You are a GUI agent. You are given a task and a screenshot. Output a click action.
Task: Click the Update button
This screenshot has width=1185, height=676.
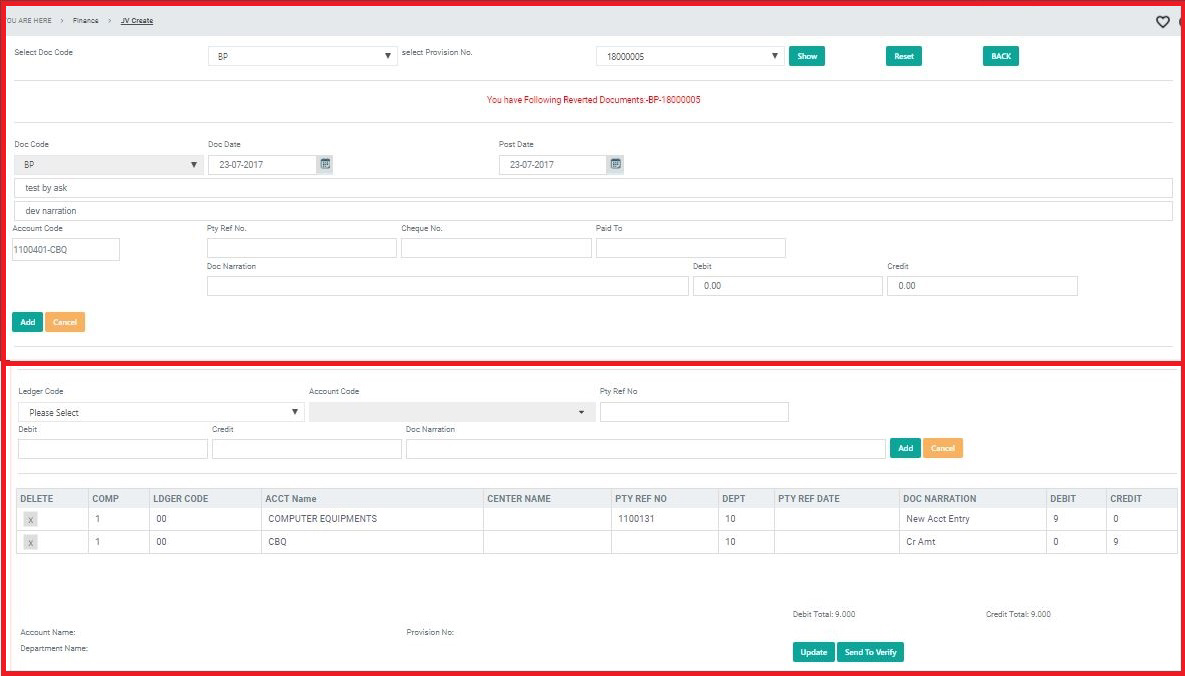(813, 652)
